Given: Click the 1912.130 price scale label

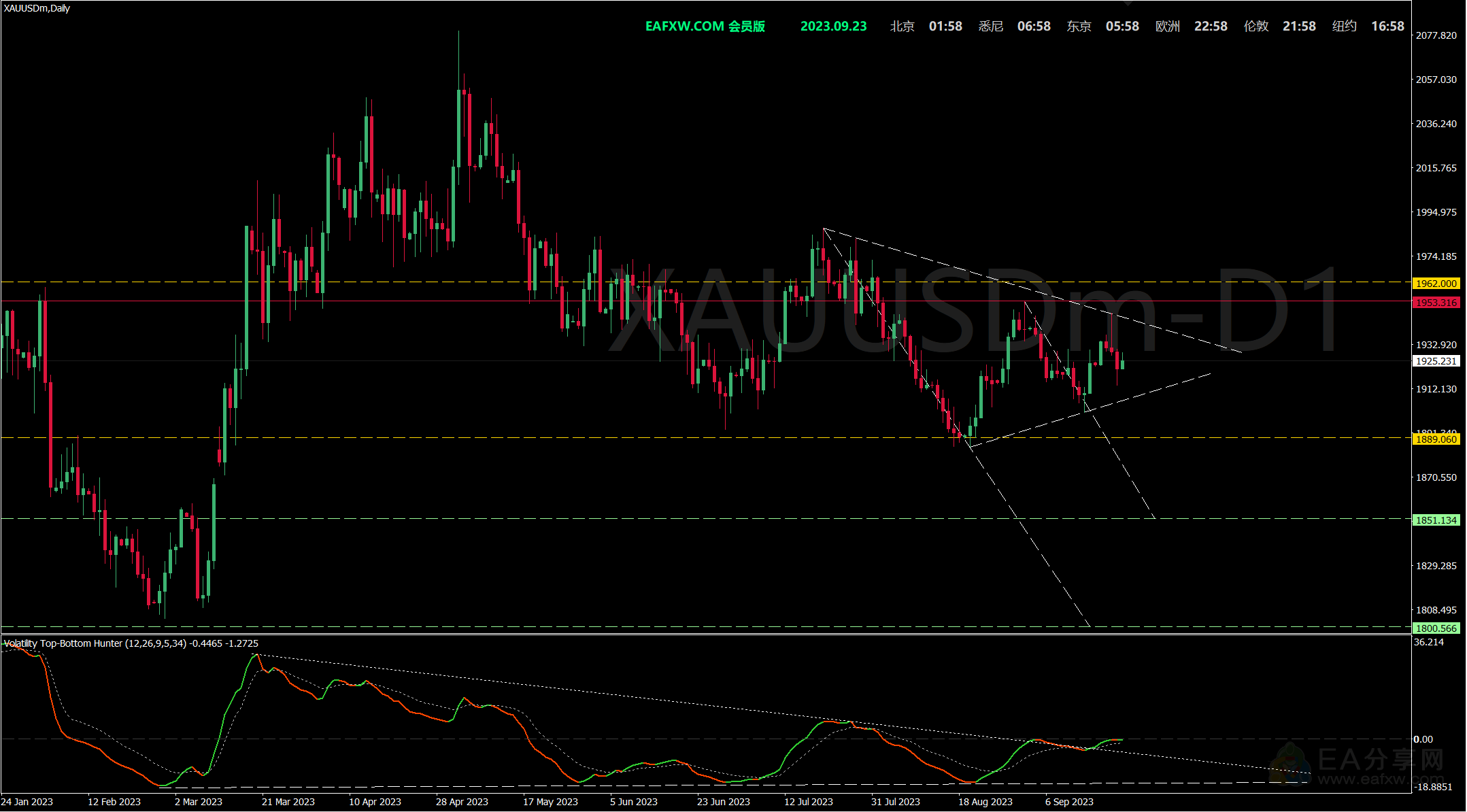Looking at the screenshot, I should tap(1436, 389).
